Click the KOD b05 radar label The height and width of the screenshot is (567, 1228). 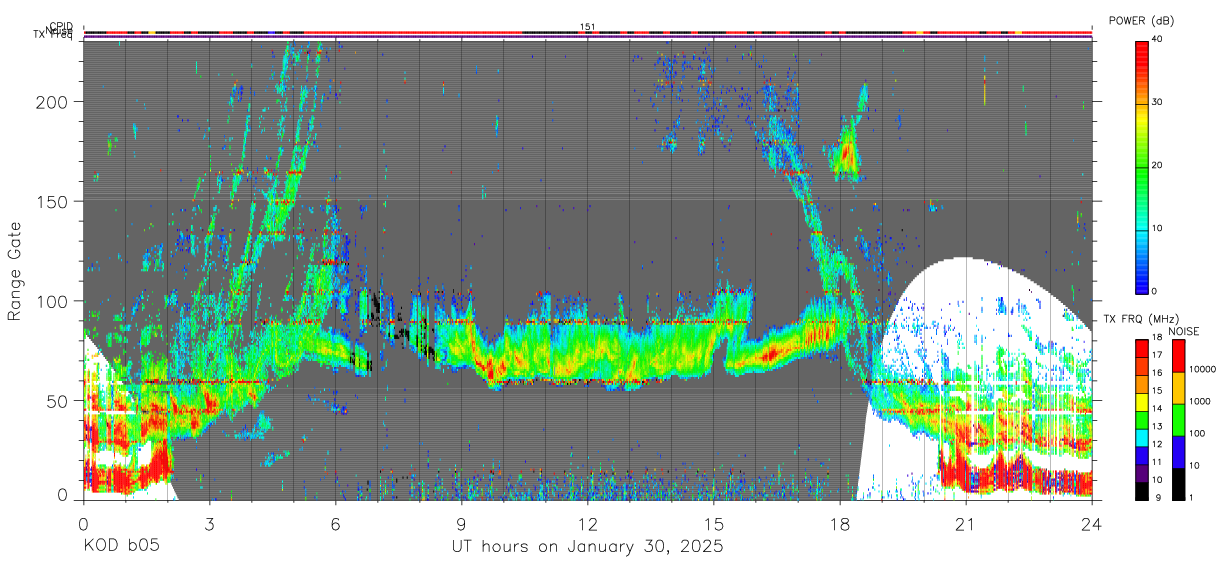point(121,547)
